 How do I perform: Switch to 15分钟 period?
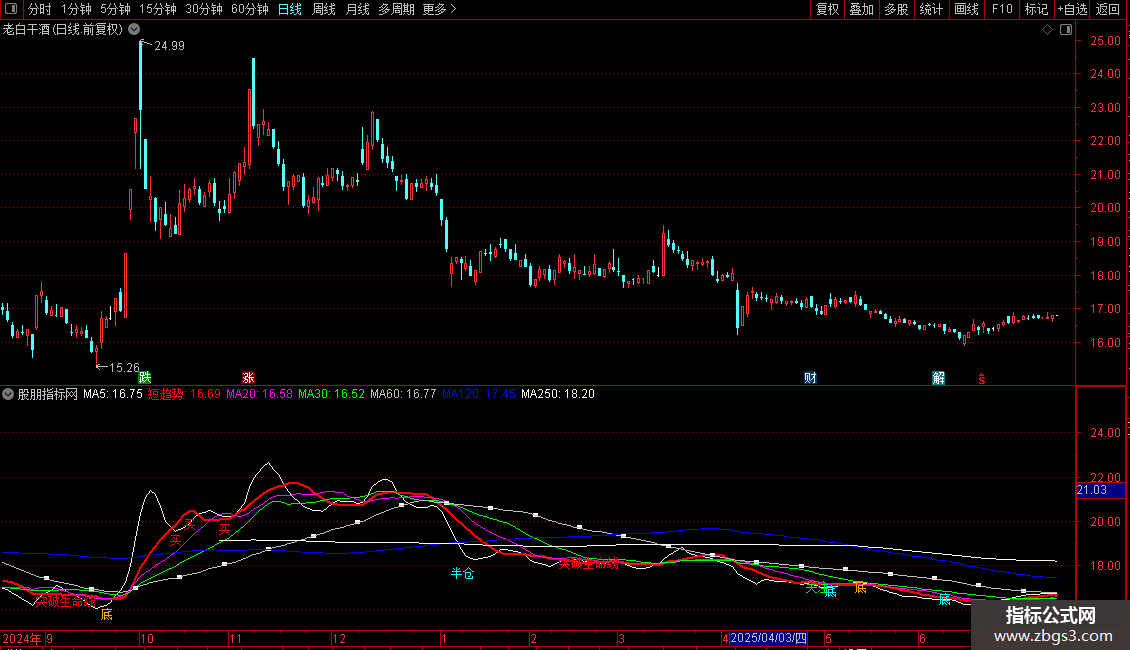(x=158, y=9)
